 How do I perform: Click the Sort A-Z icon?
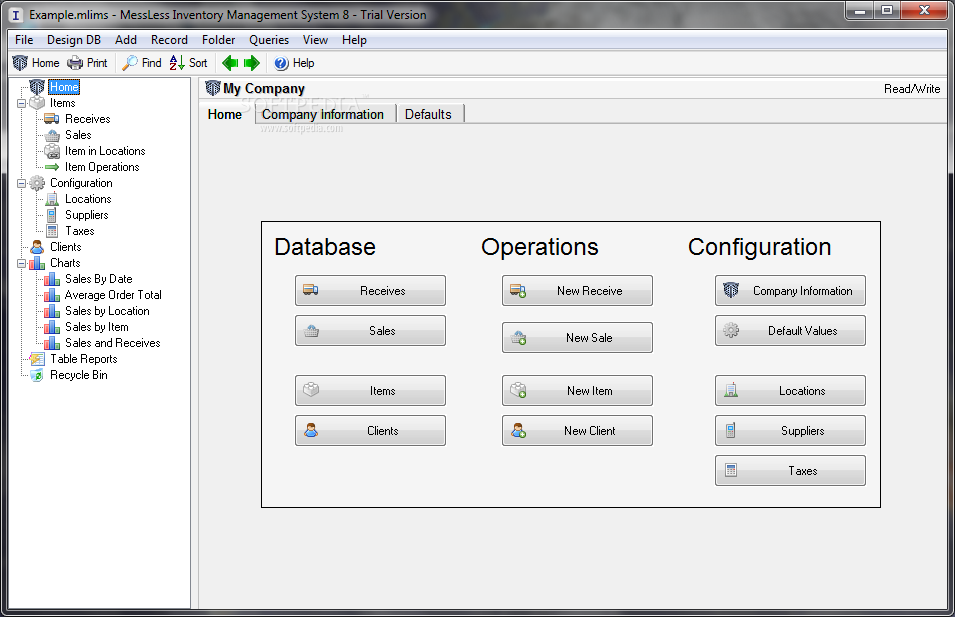pos(177,63)
